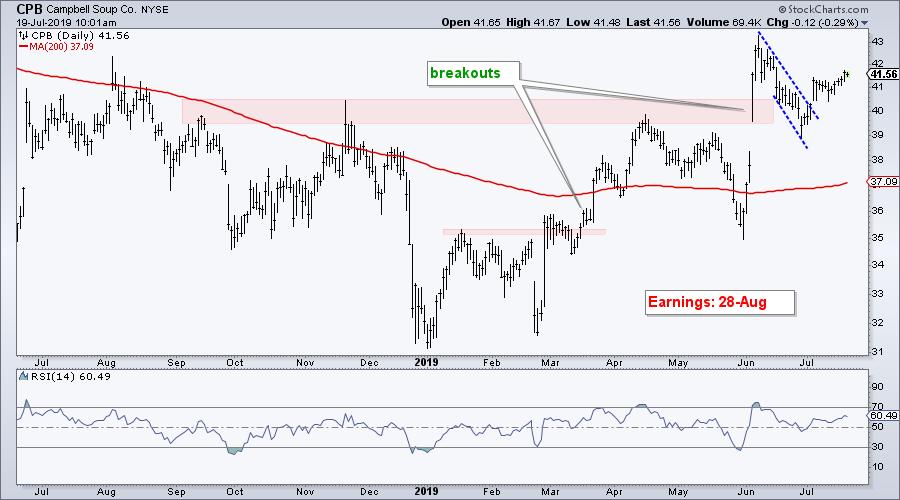This screenshot has width=900, height=500.
Task: Click the High 41.67 value
Action: [534, 22]
